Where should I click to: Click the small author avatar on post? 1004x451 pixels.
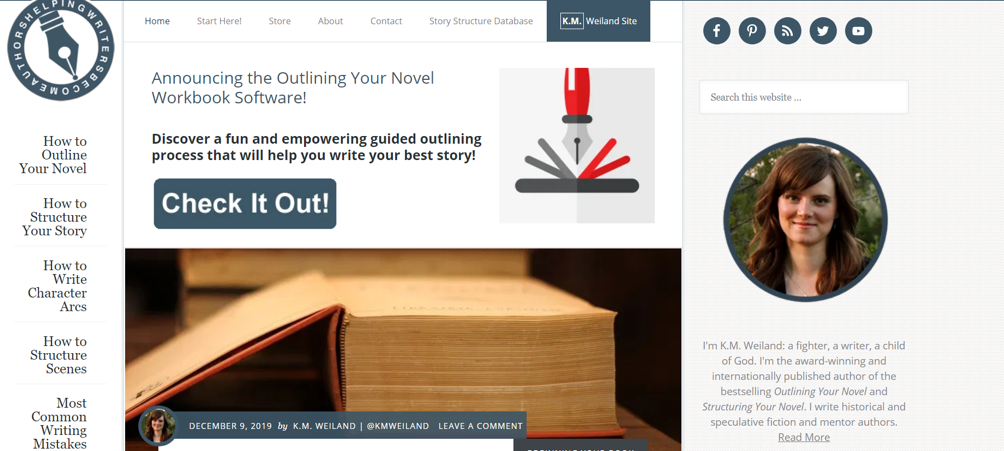click(x=158, y=426)
